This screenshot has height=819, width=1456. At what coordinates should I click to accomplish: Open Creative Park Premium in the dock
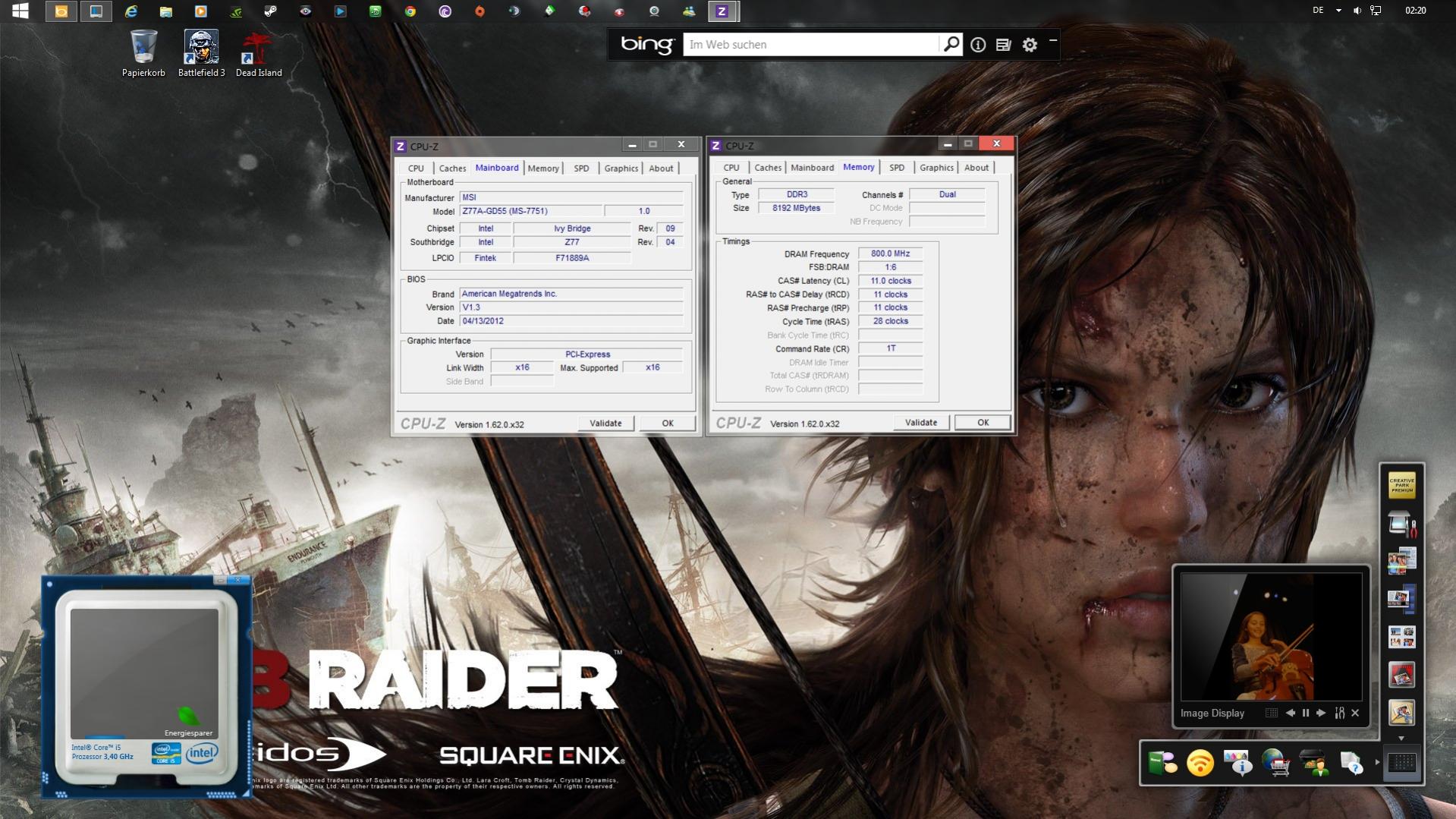point(1401,485)
